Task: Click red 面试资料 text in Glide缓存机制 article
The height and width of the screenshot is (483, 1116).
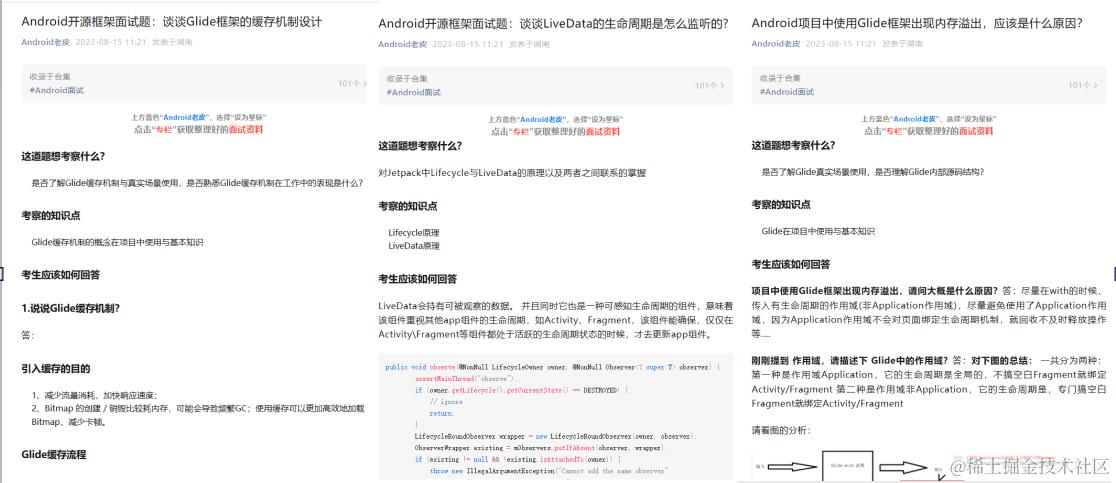Action: click(246, 129)
